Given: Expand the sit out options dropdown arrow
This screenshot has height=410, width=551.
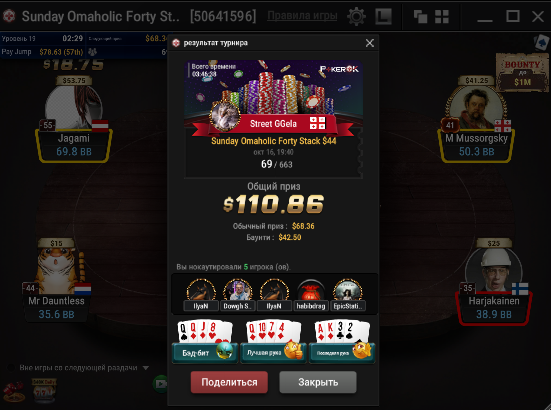Looking at the screenshot, I should coord(145,368).
